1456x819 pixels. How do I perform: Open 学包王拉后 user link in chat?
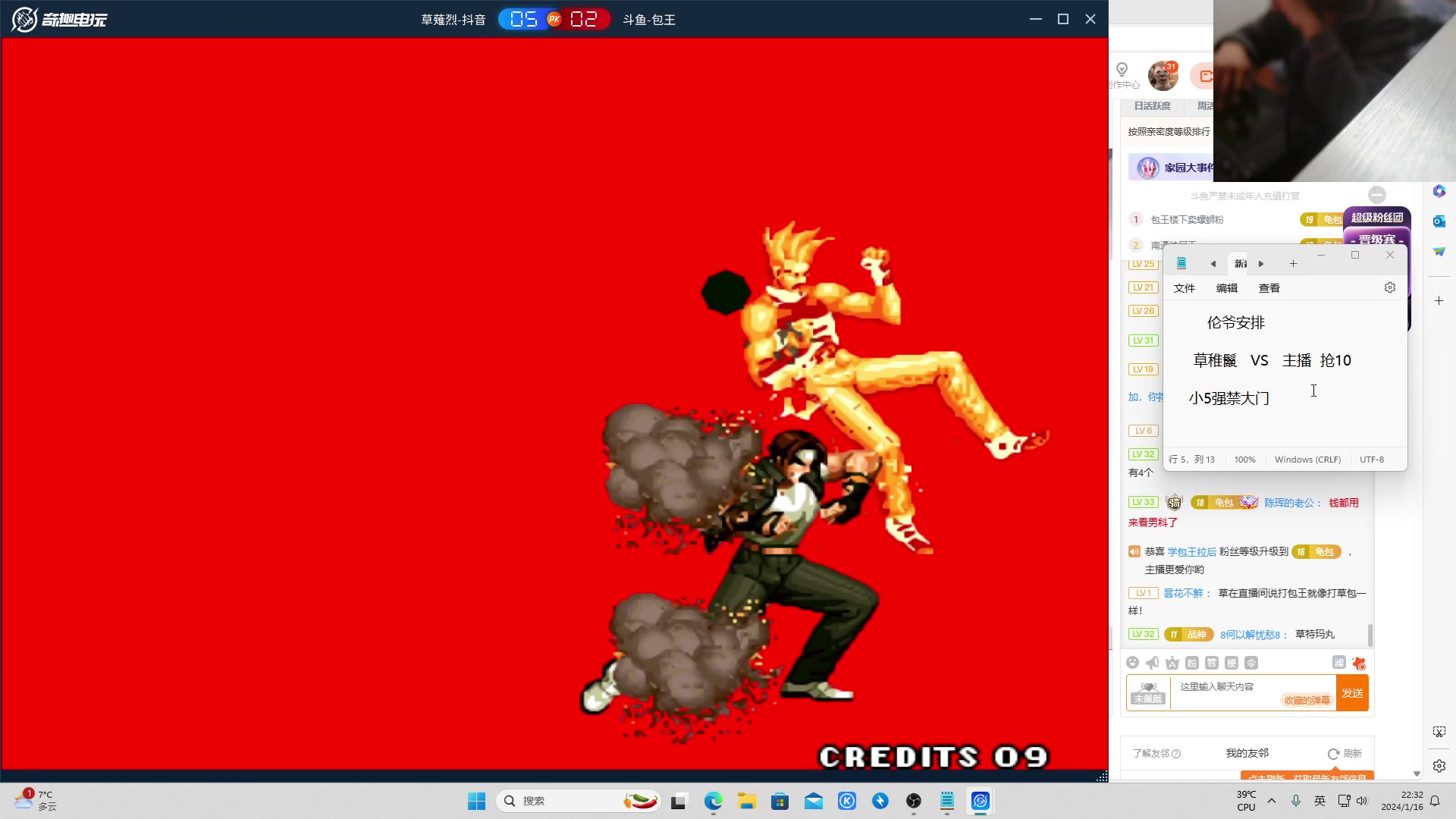(1192, 552)
